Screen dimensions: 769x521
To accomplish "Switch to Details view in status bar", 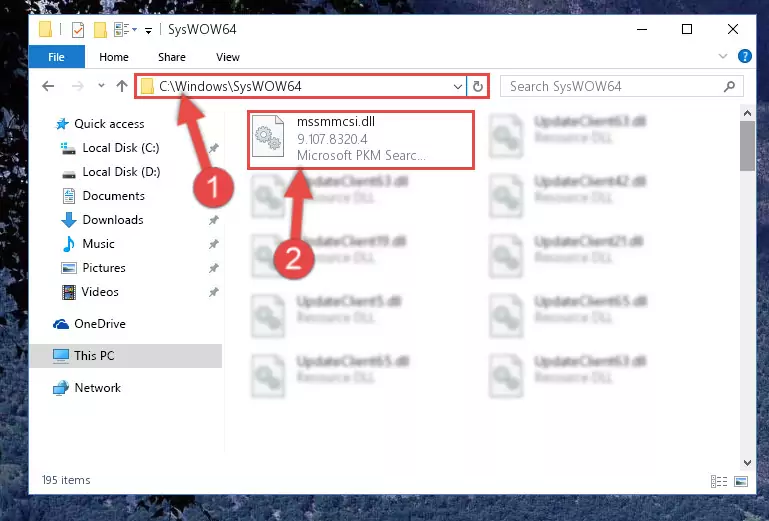I will [x=719, y=481].
